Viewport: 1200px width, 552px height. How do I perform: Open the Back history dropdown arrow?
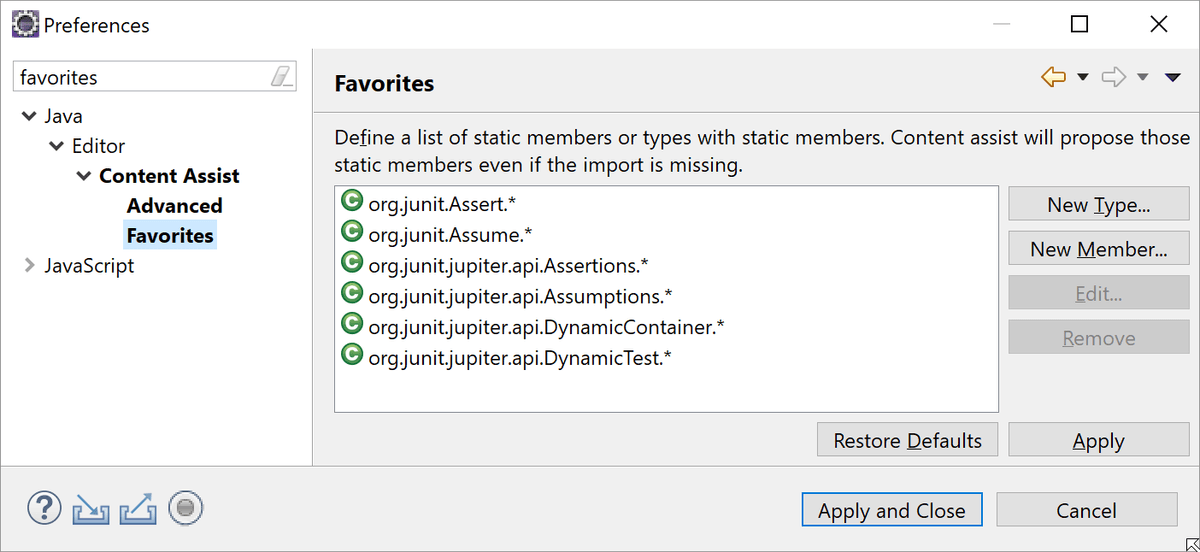point(1082,78)
